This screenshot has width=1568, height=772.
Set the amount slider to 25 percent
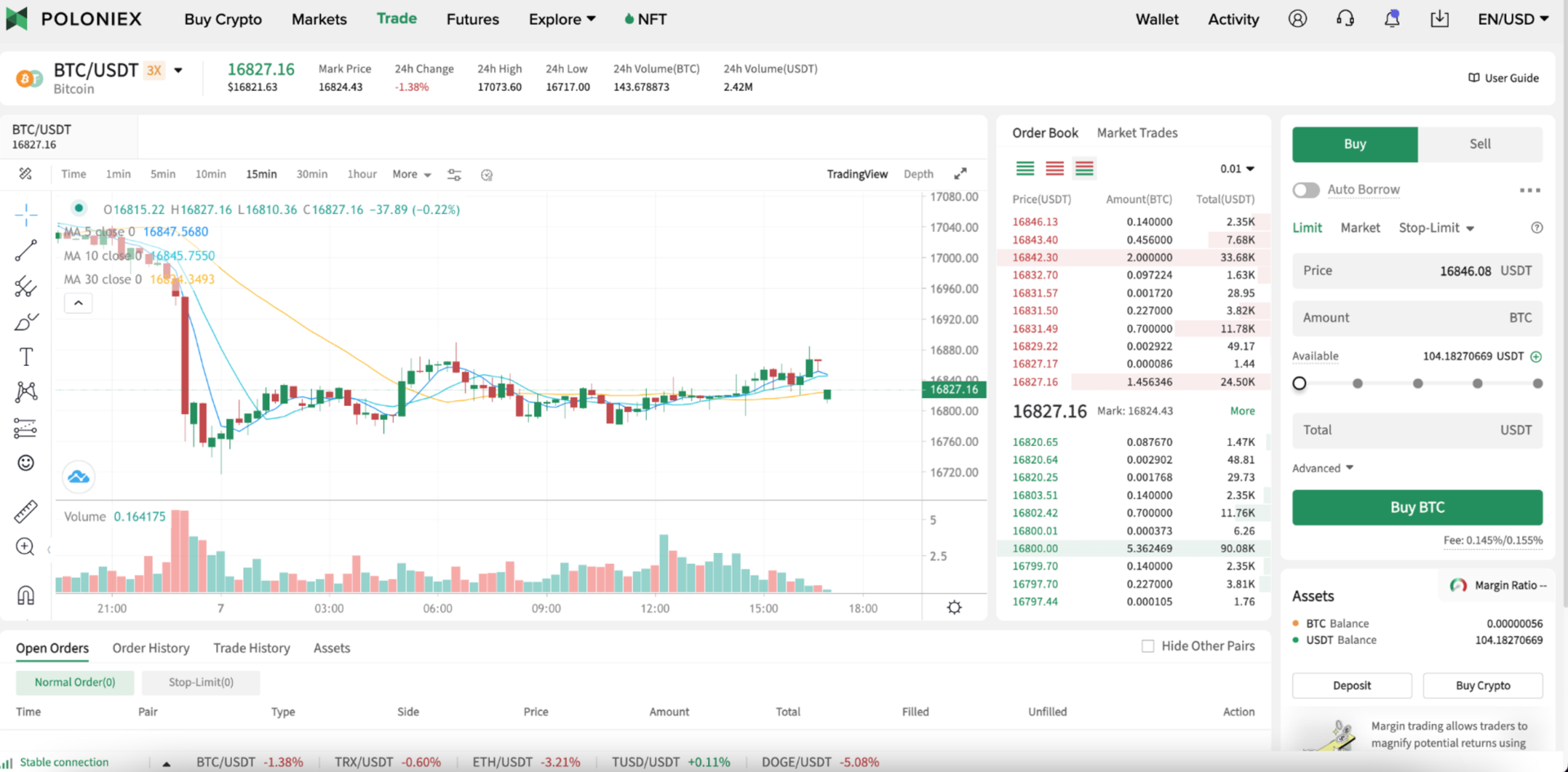point(1357,383)
